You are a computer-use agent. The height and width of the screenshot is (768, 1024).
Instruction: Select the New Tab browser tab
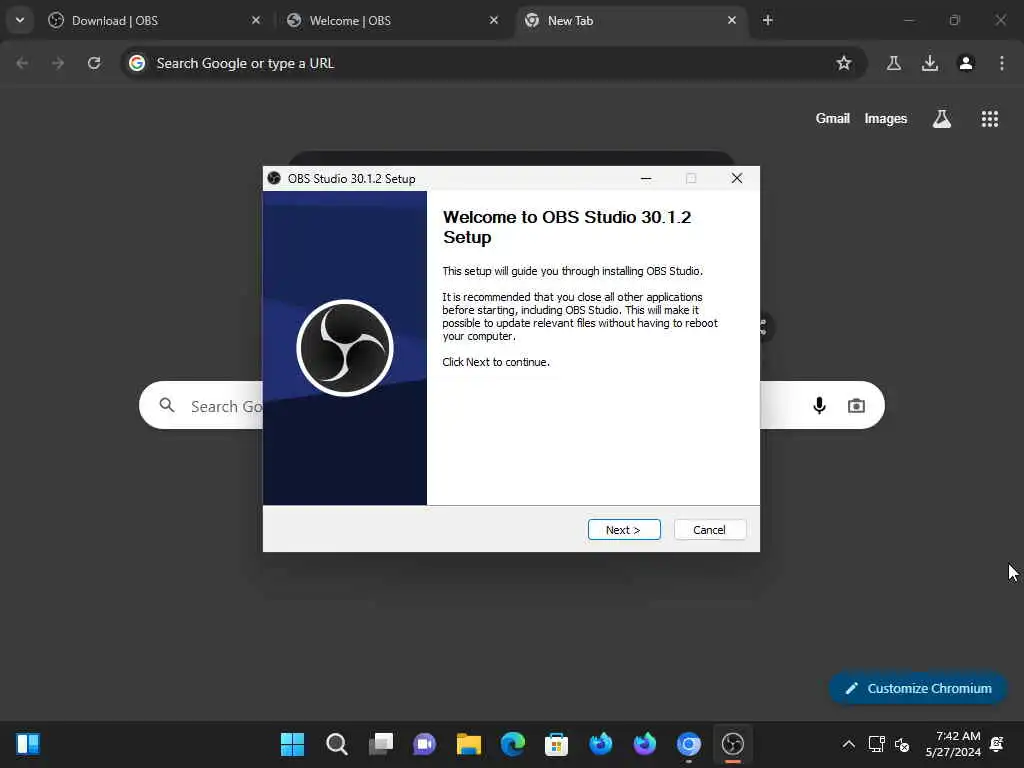point(630,21)
